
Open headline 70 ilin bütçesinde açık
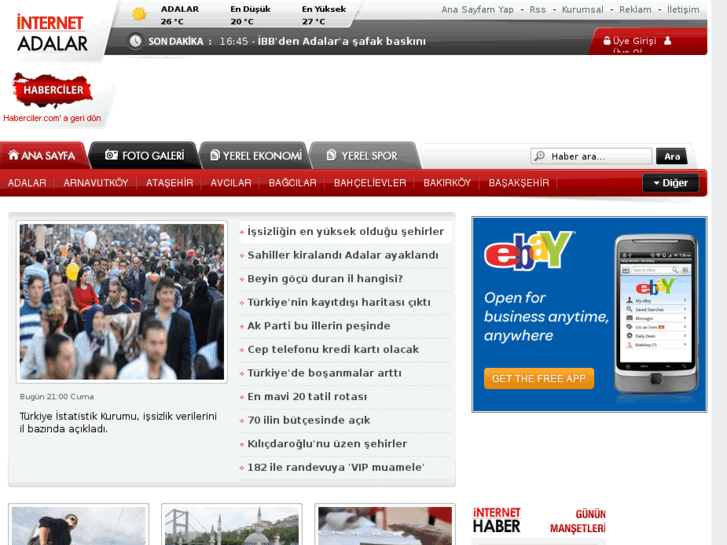tap(309, 420)
